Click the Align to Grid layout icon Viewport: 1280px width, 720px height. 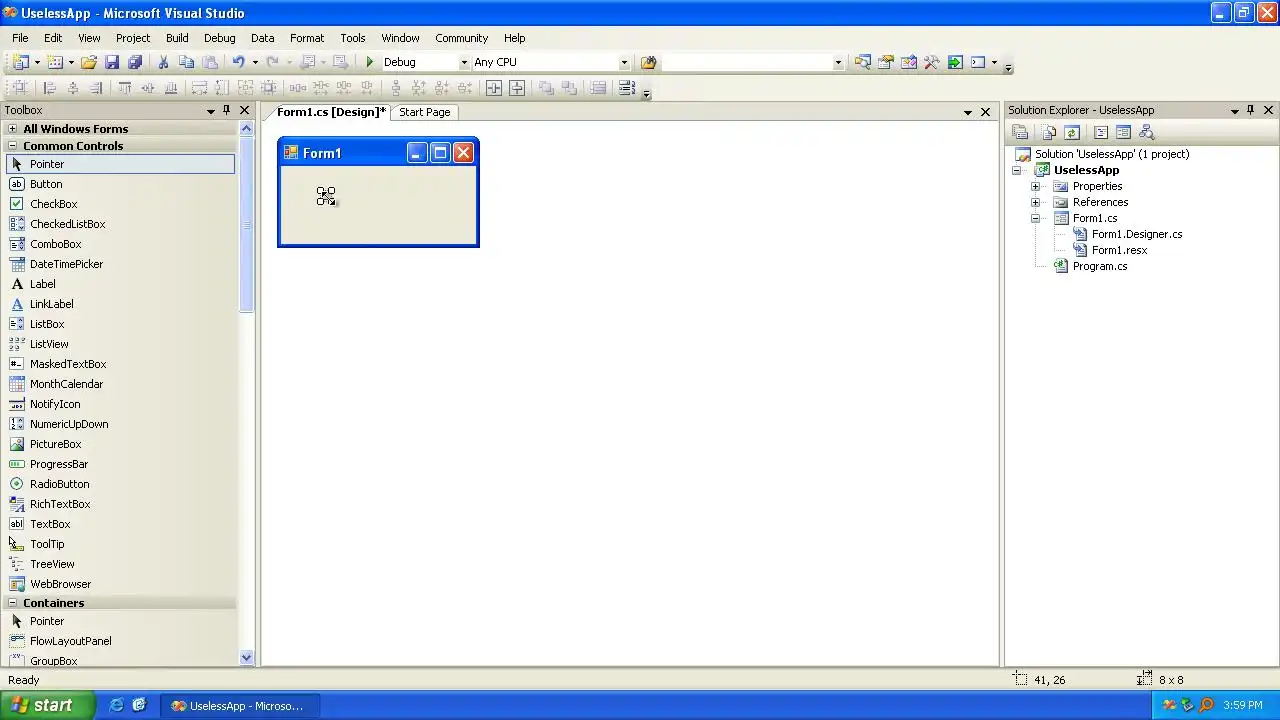pos(20,88)
